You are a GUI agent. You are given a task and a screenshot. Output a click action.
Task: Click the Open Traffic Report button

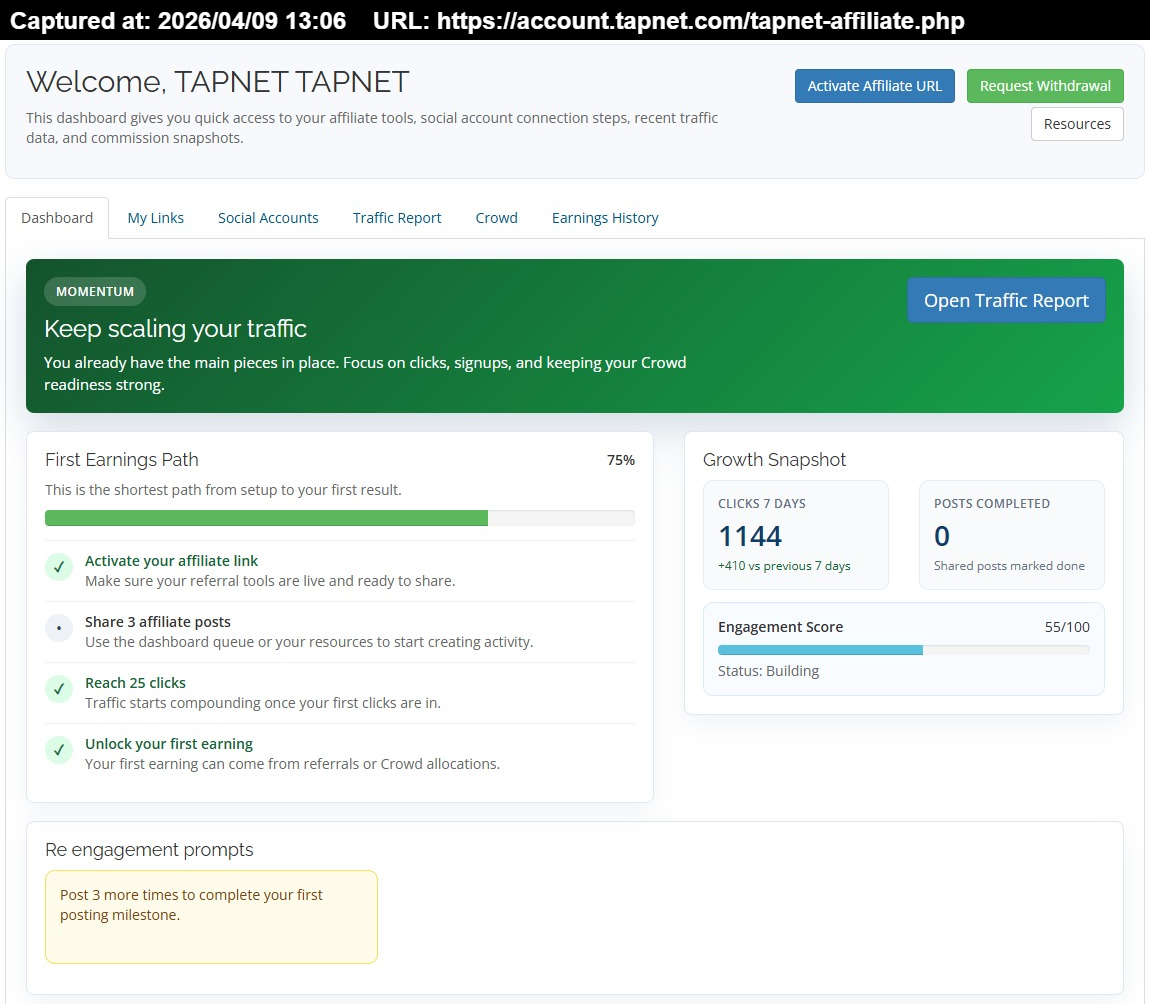[x=1006, y=301]
